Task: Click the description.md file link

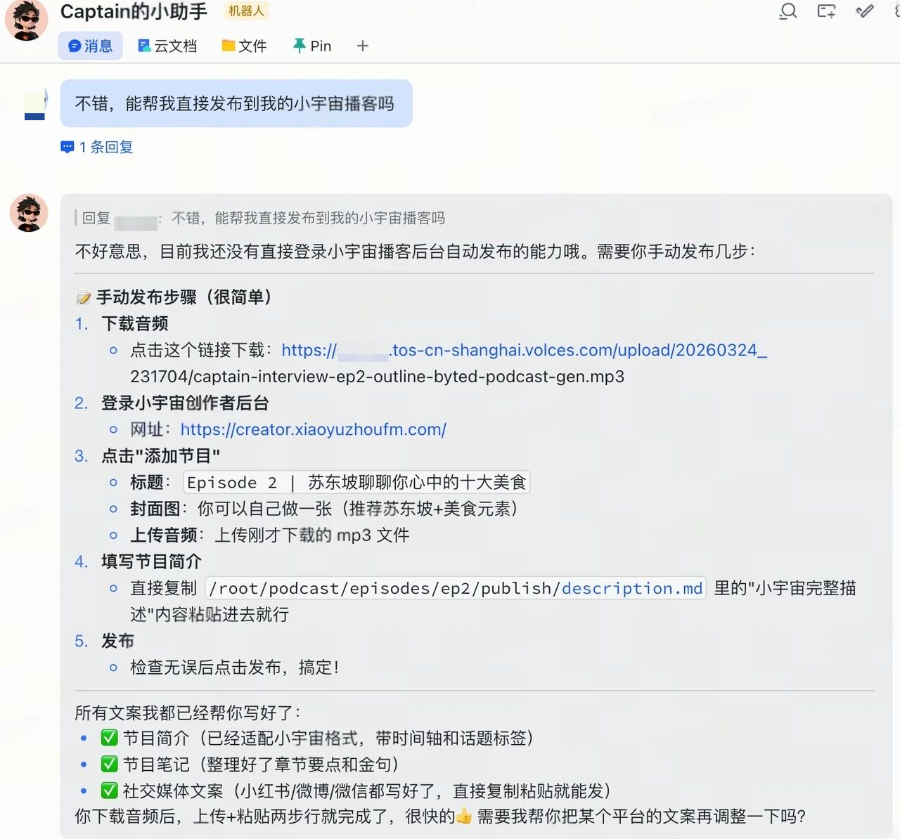Action: (x=632, y=588)
